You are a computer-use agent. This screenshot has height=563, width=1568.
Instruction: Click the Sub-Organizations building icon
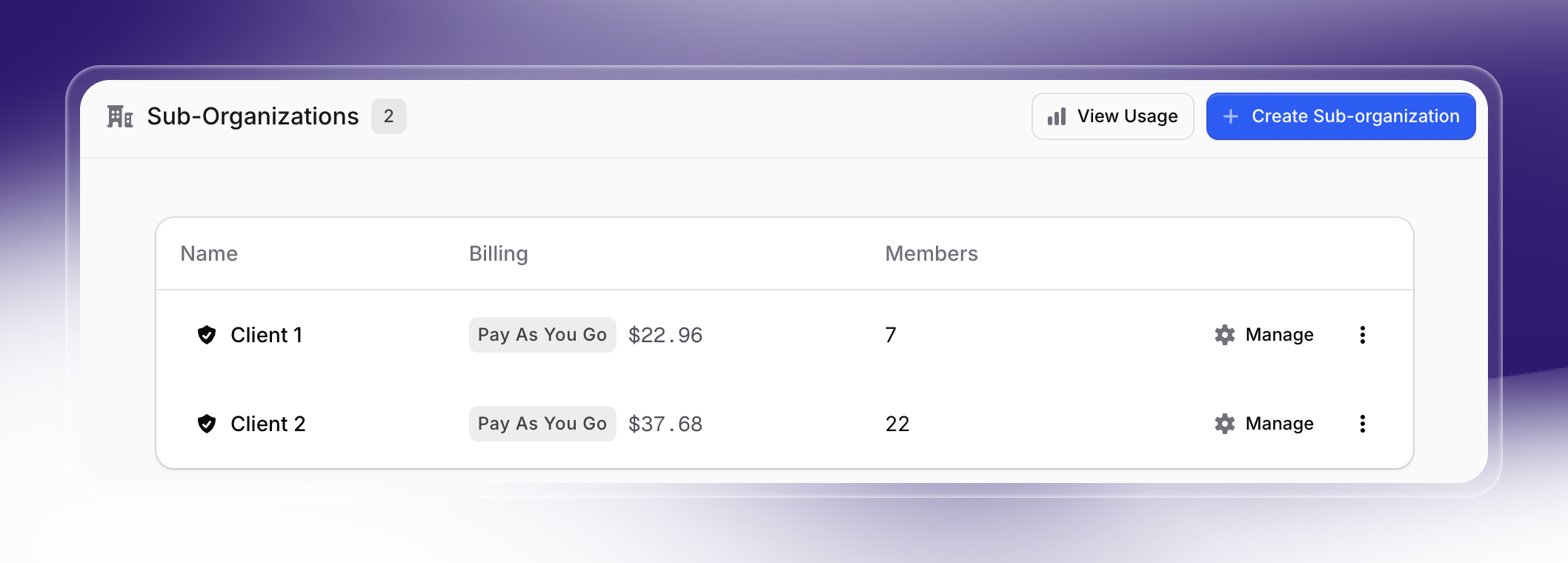coord(120,116)
